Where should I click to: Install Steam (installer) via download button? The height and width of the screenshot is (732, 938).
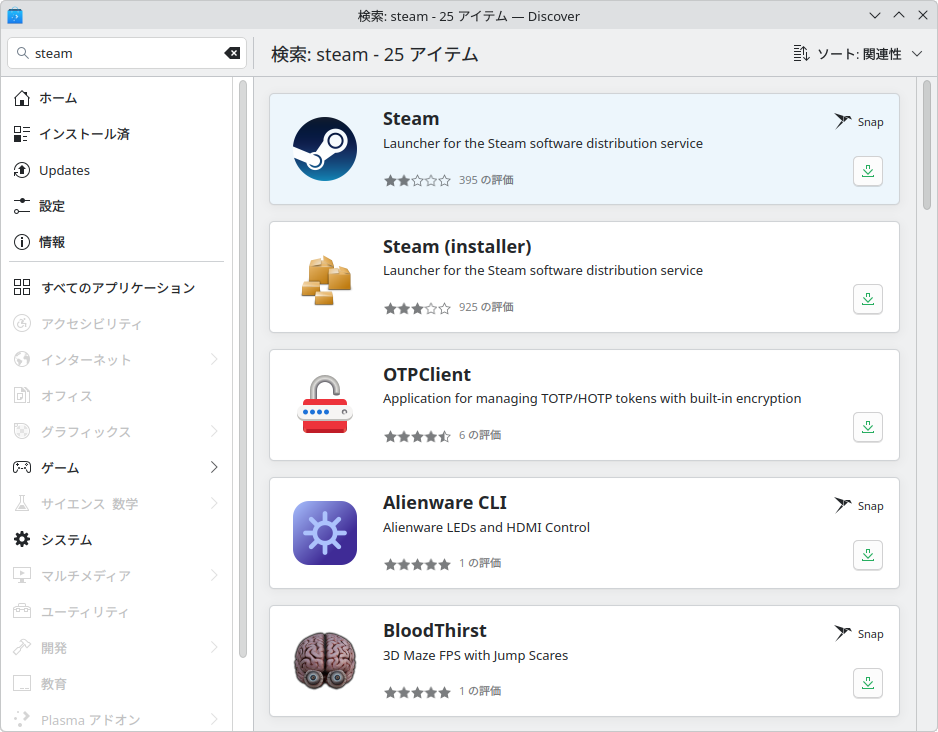(867, 299)
